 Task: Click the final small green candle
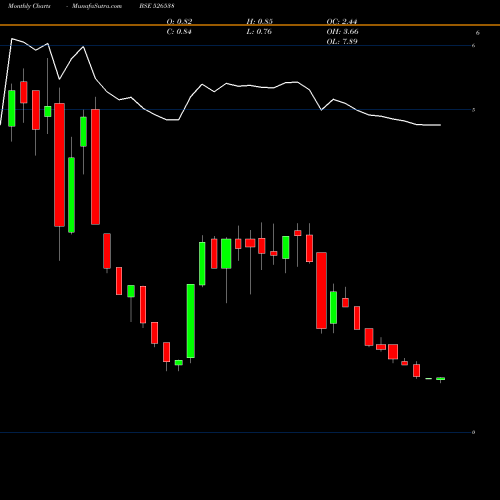(x=441, y=379)
